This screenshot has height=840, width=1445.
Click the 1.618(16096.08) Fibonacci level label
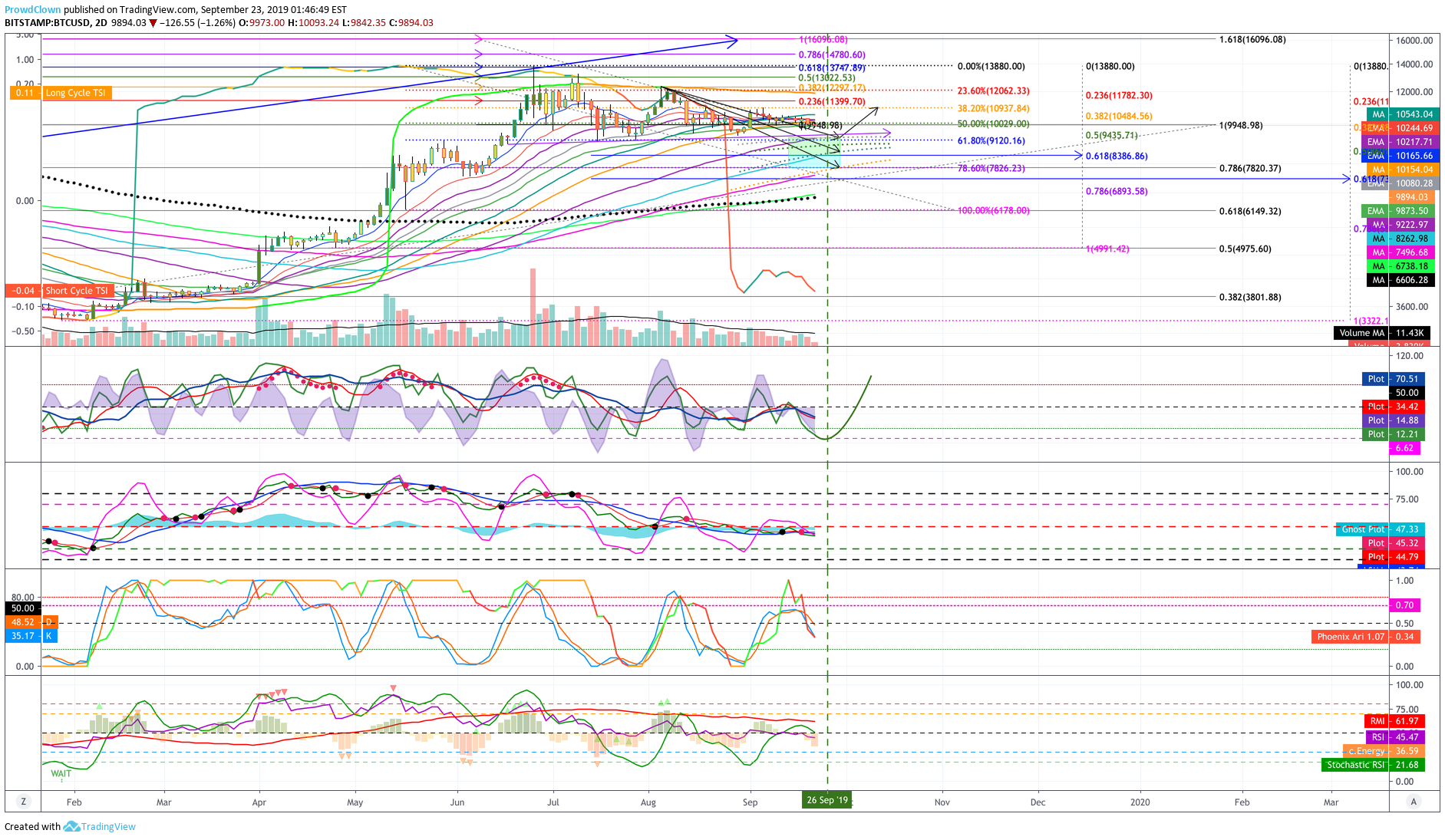coord(1252,39)
